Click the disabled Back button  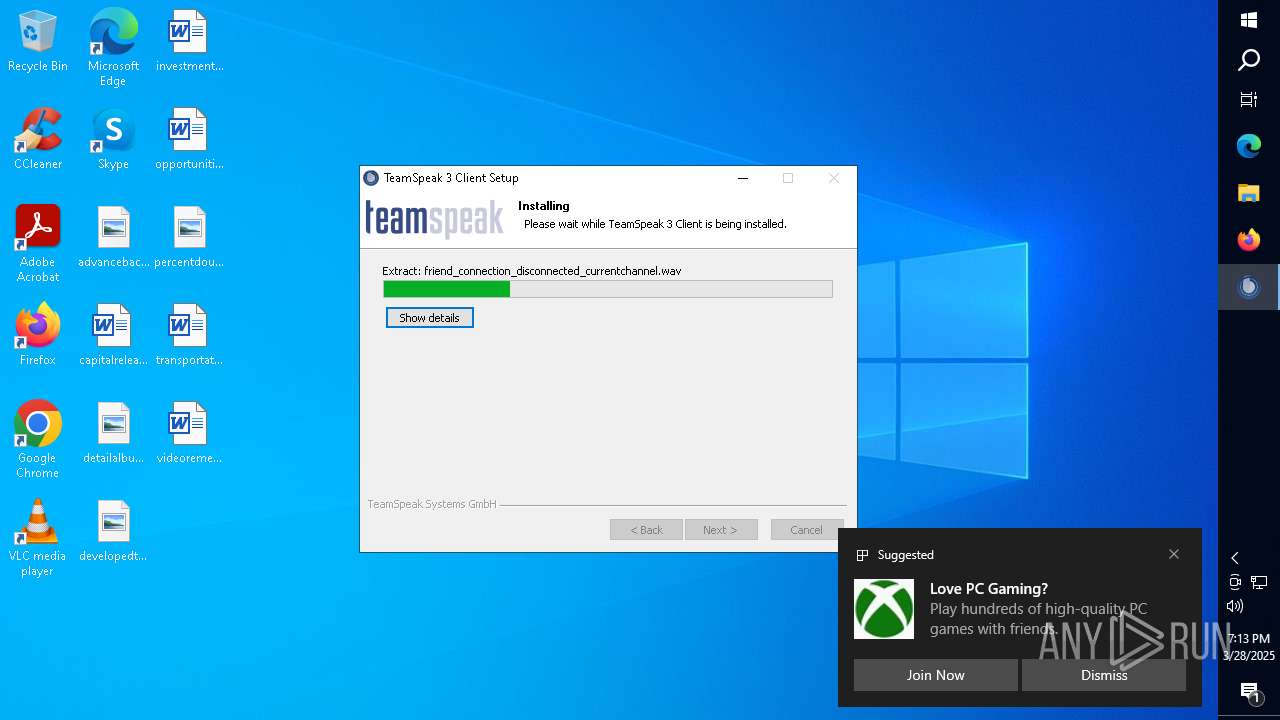coord(646,530)
